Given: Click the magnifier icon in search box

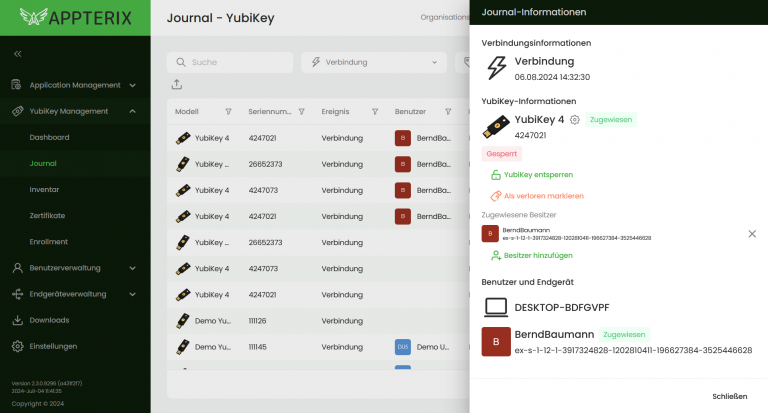Looking at the screenshot, I should click(x=181, y=62).
